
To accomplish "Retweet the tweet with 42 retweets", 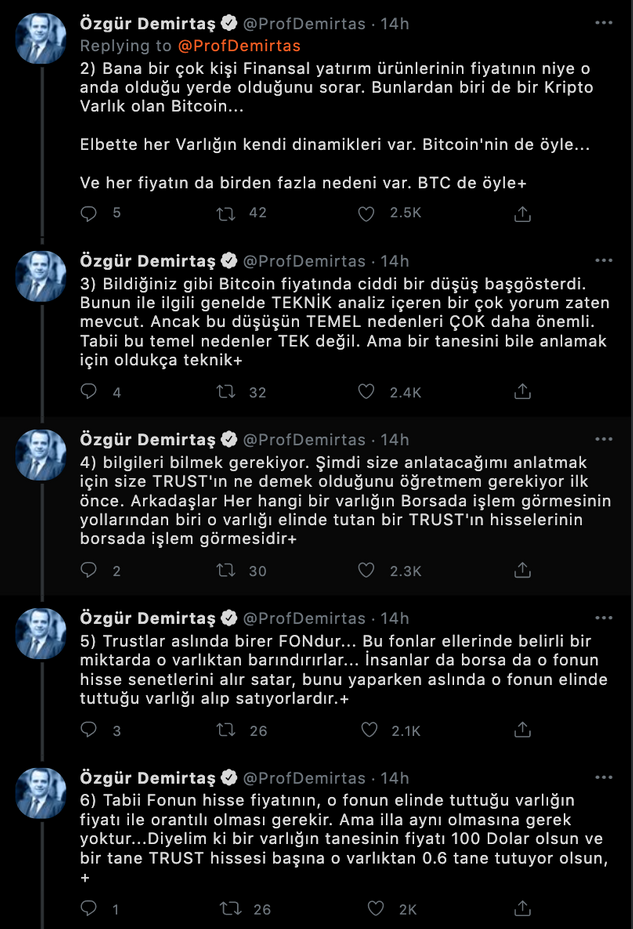I will point(227,213).
